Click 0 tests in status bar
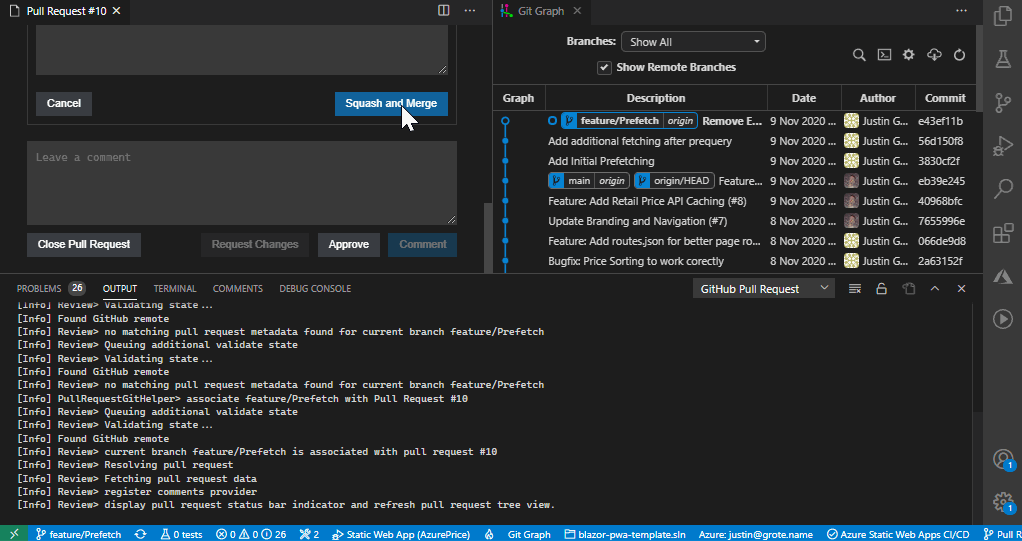The width and height of the screenshot is (1022, 541). [181, 534]
